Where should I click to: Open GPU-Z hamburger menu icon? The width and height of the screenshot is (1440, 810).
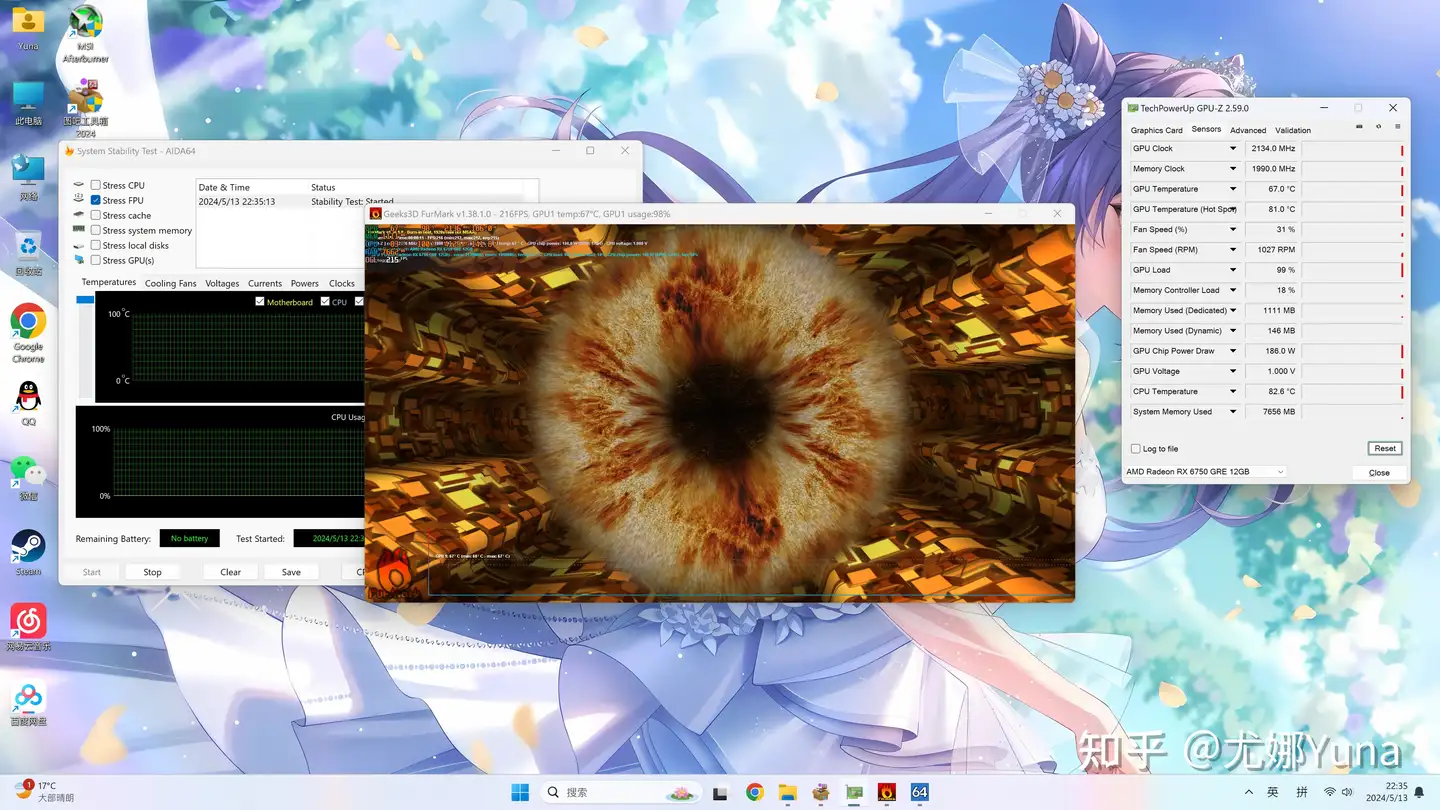point(1397,127)
